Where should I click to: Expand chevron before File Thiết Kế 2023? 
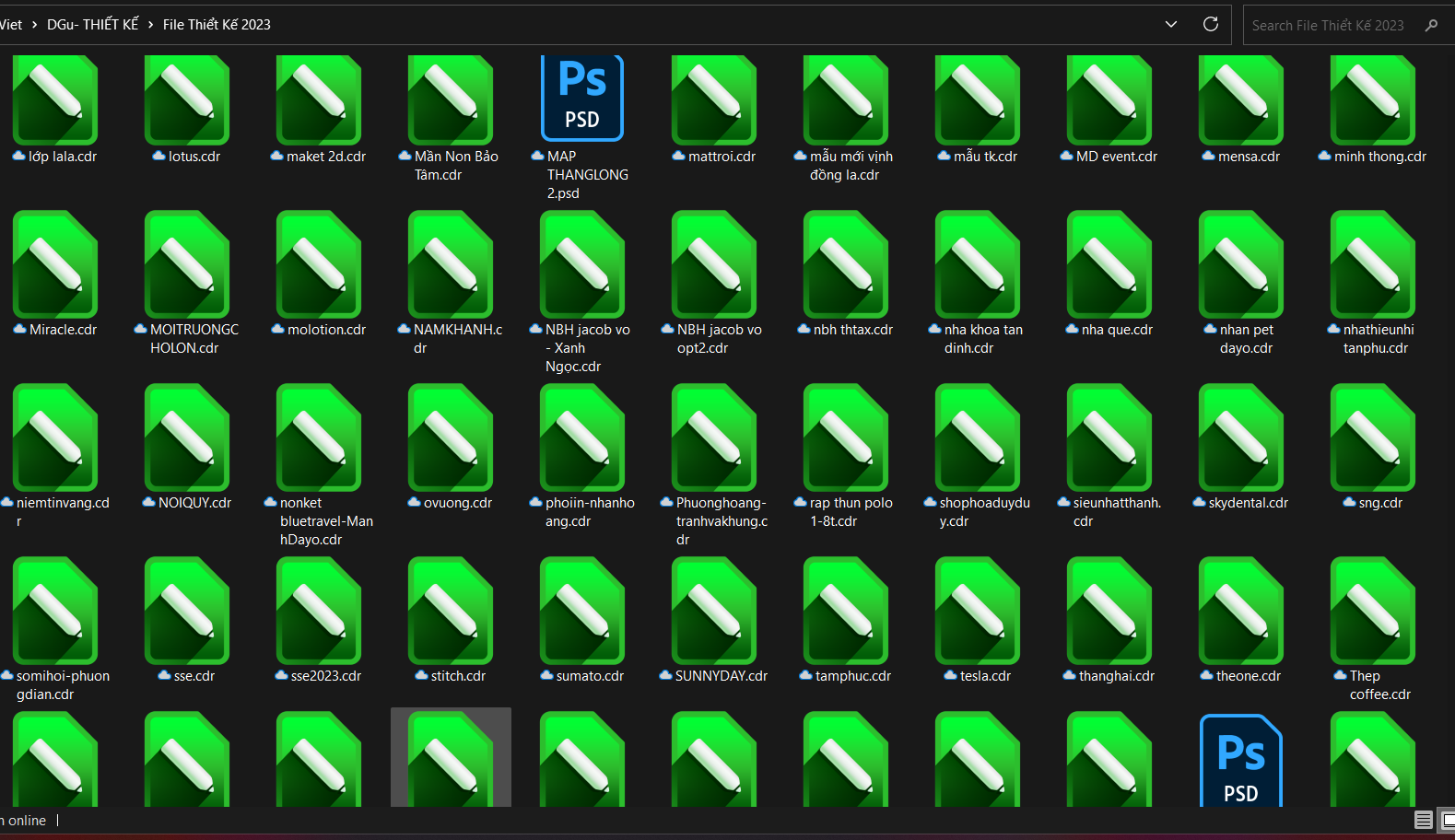click(x=150, y=25)
